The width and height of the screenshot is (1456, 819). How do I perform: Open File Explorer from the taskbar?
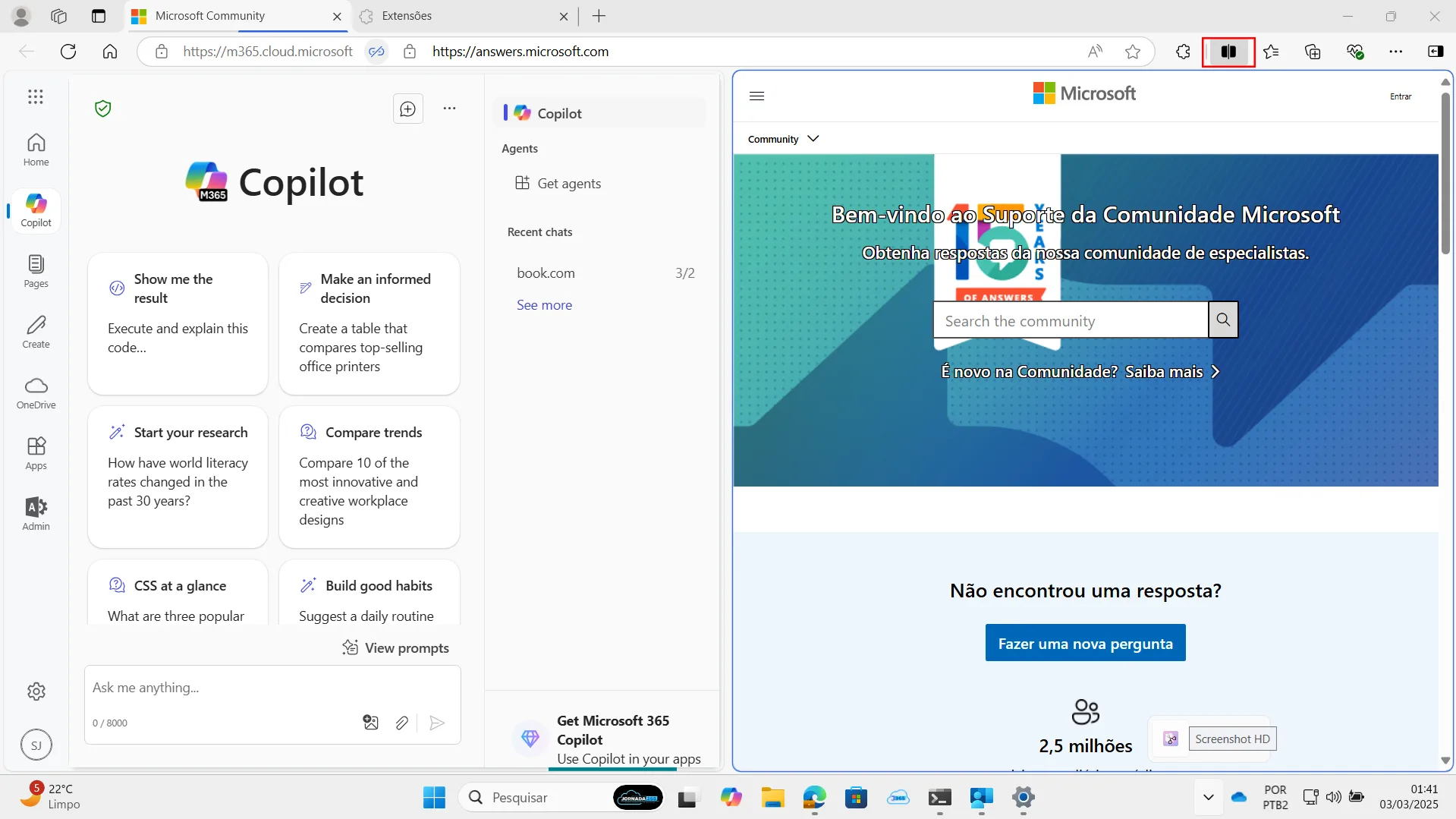pos(772,798)
